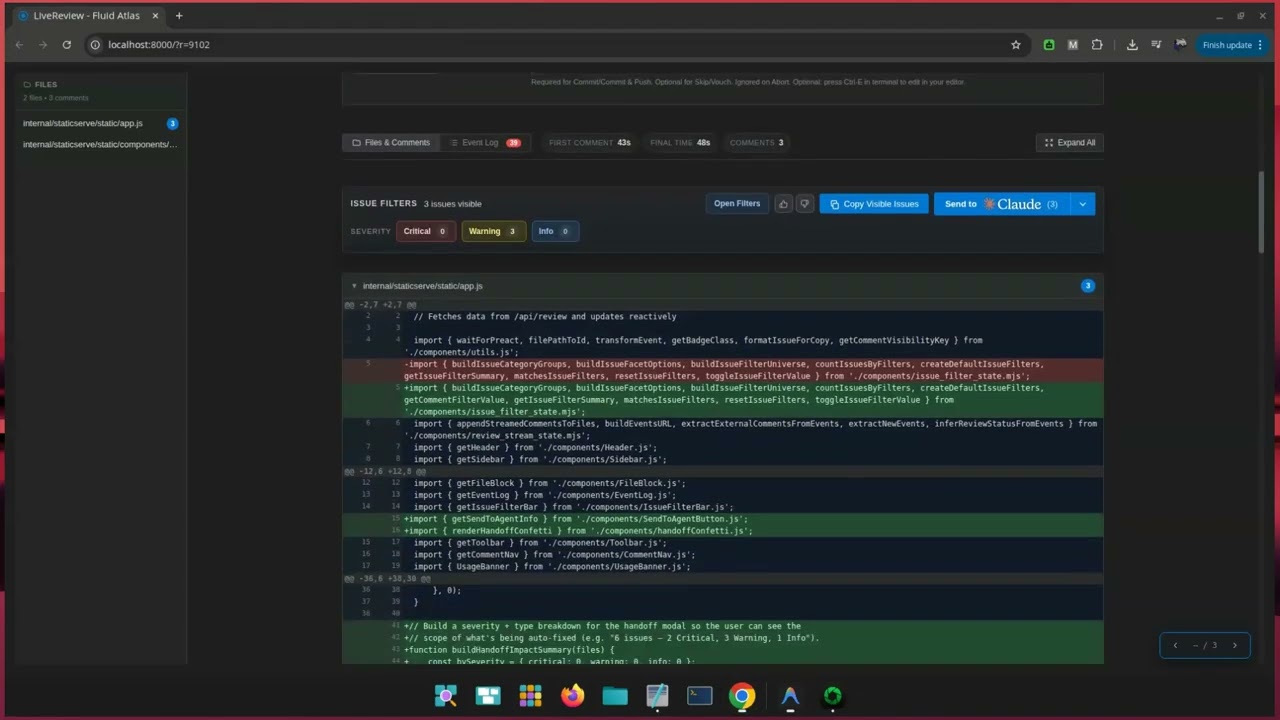
Task: Open the green aperture app in taskbar
Action: coord(833,697)
